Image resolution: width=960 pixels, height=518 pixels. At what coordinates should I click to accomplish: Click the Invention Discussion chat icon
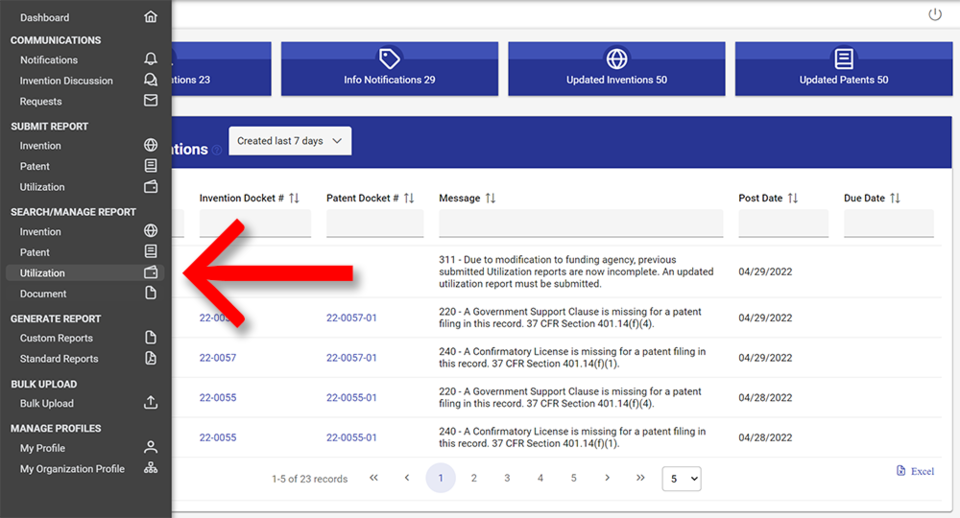(x=150, y=80)
